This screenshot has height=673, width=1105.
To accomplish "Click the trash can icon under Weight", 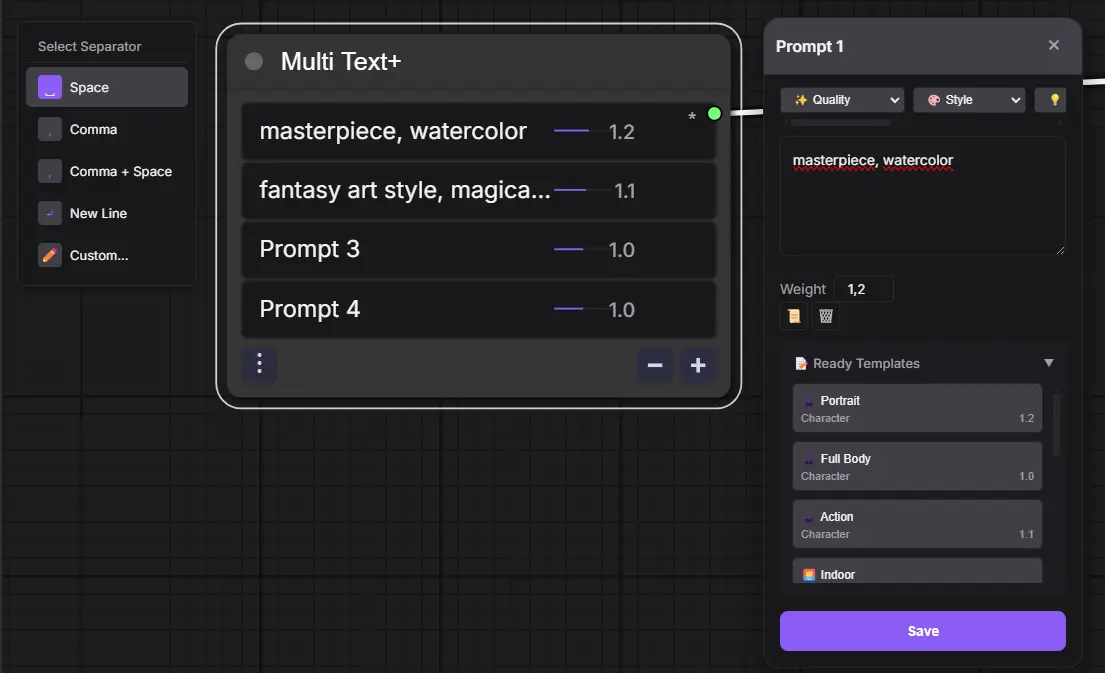I will [826, 316].
